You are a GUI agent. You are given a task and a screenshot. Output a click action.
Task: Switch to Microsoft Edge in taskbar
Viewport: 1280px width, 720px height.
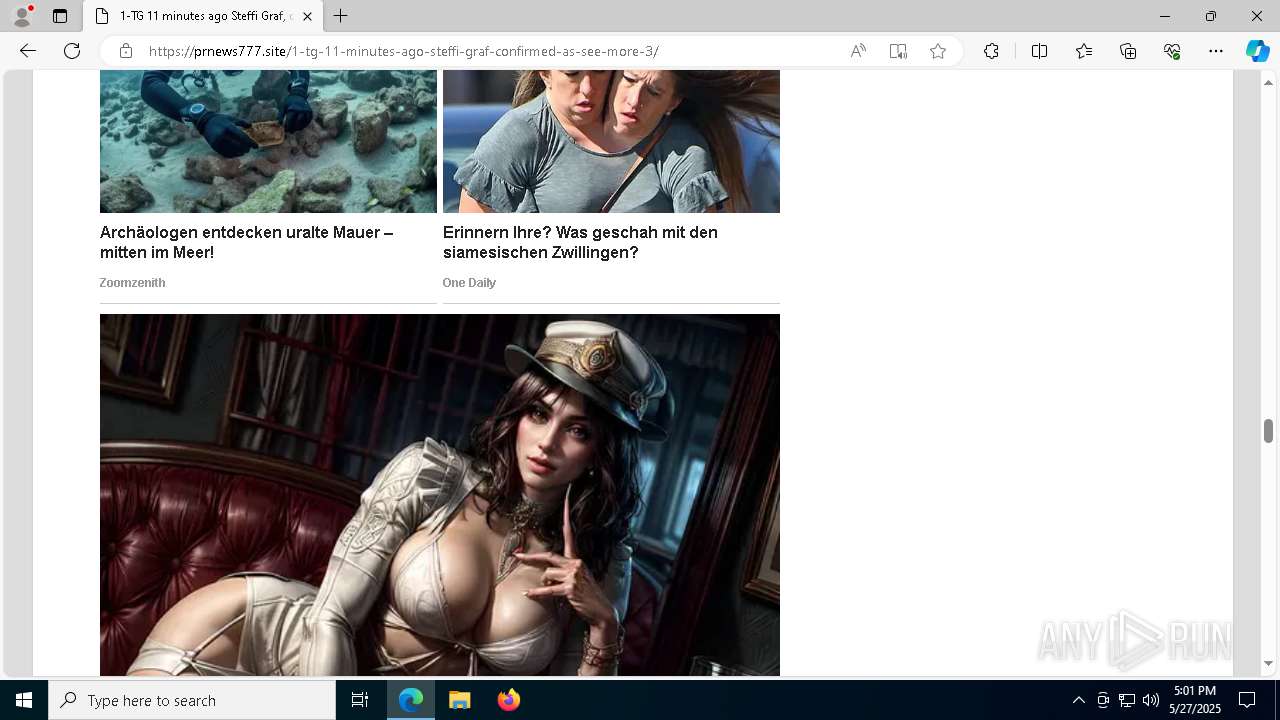pyautogui.click(x=411, y=700)
